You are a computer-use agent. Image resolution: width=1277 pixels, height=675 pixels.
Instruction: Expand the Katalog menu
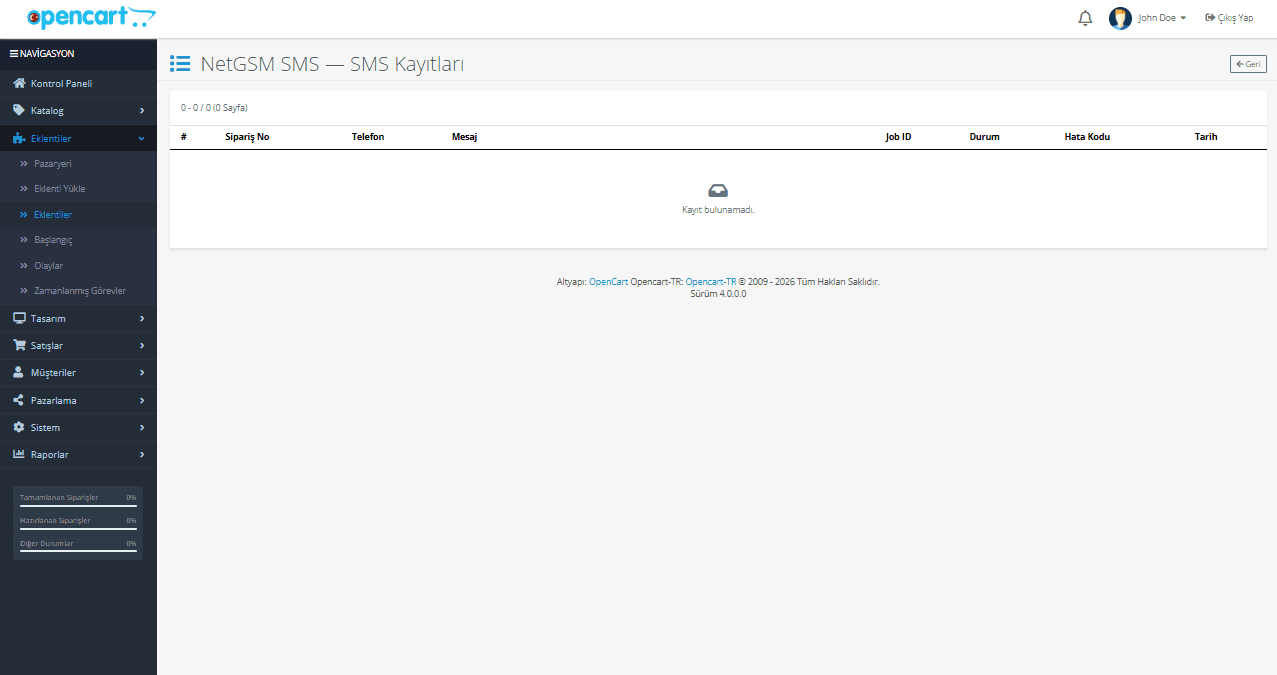point(78,110)
